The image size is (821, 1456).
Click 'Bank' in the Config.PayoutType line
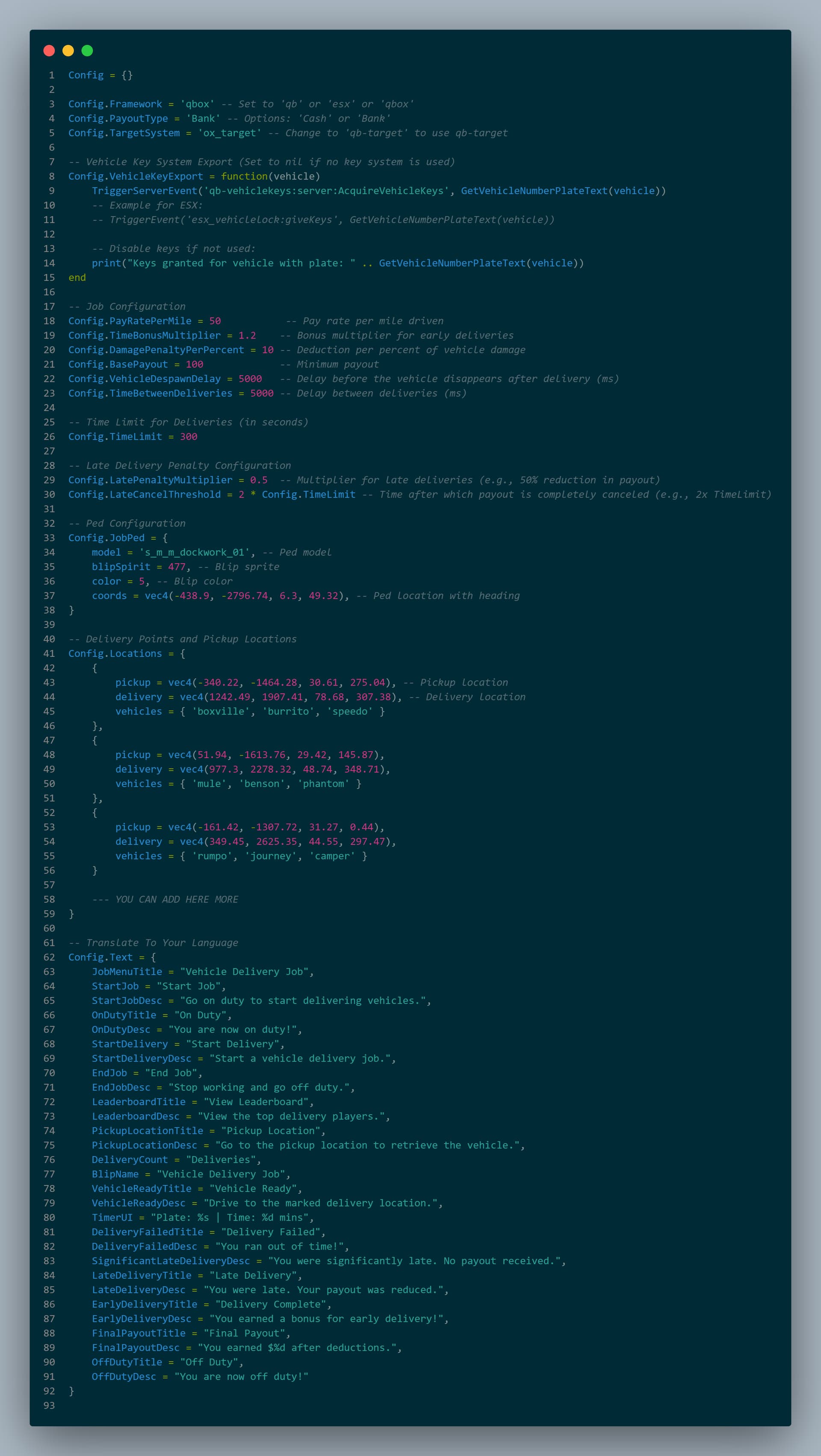[203, 119]
